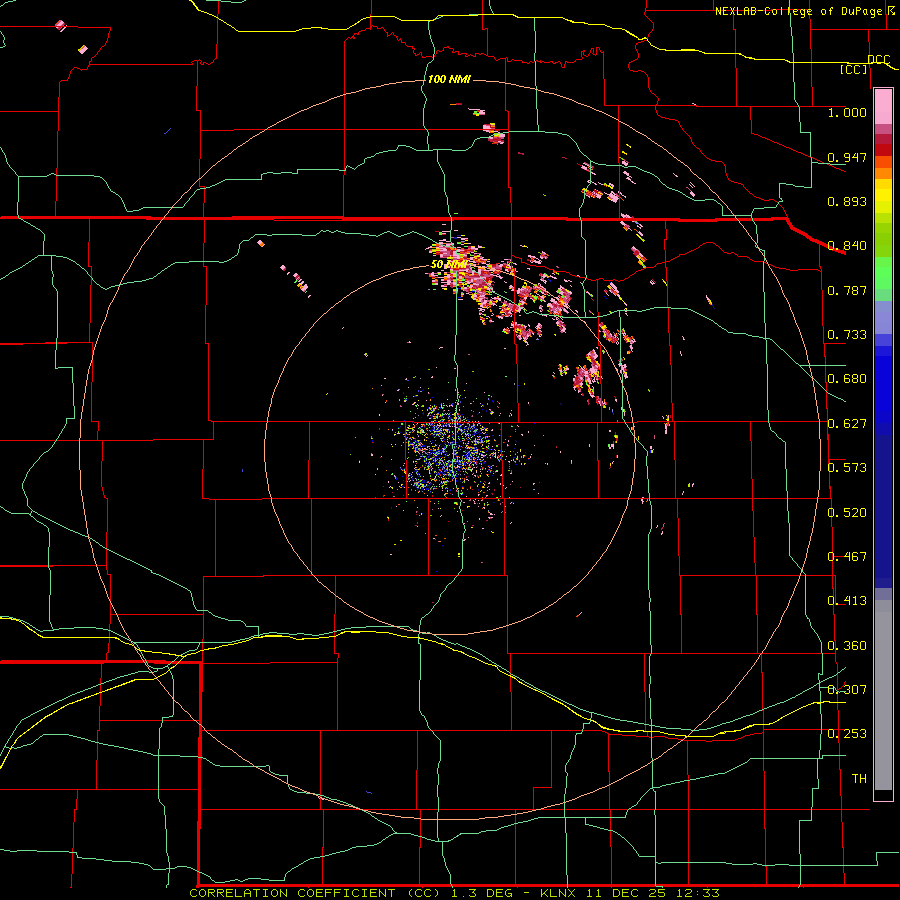Select the 50 NMI range ring label
900x900 pixels.
pyautogui.click(x=449, y=265)
